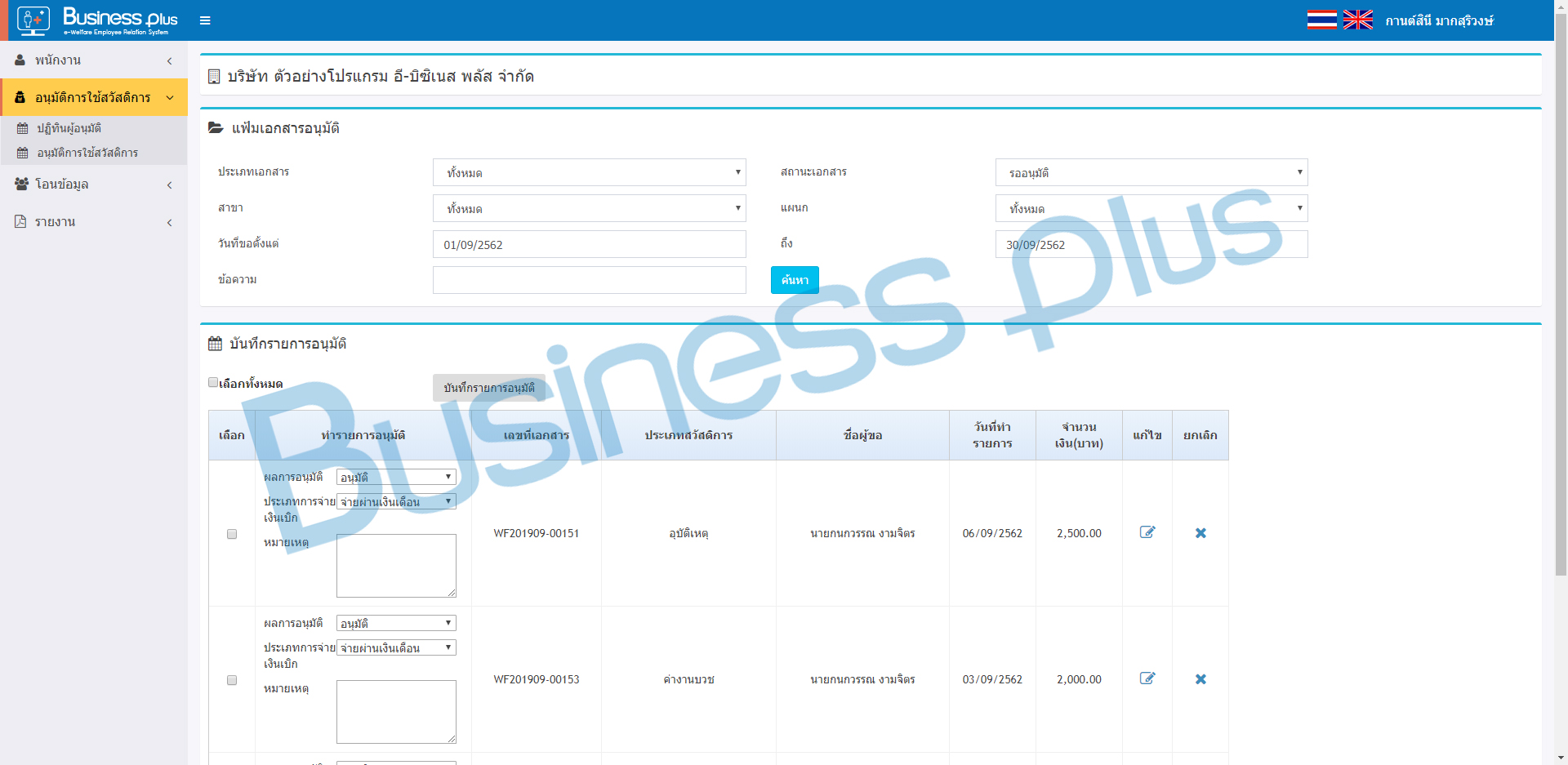Check the row checkbox for WF201909-00153
The width and height of the screenshot is (1568, 765).
click(232, 680)
